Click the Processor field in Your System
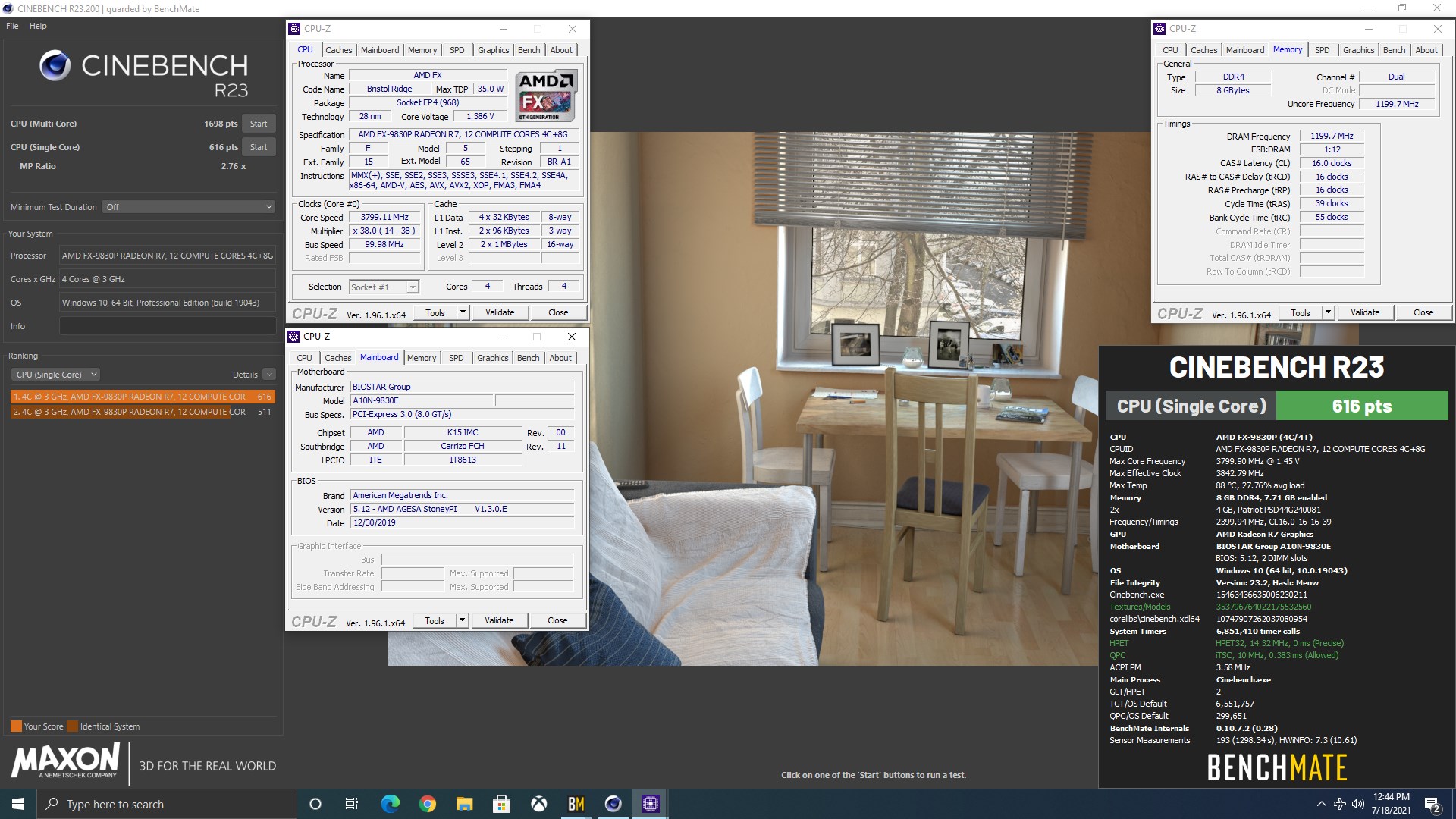This screenshot has height=819, width=1456. (168, 256)
